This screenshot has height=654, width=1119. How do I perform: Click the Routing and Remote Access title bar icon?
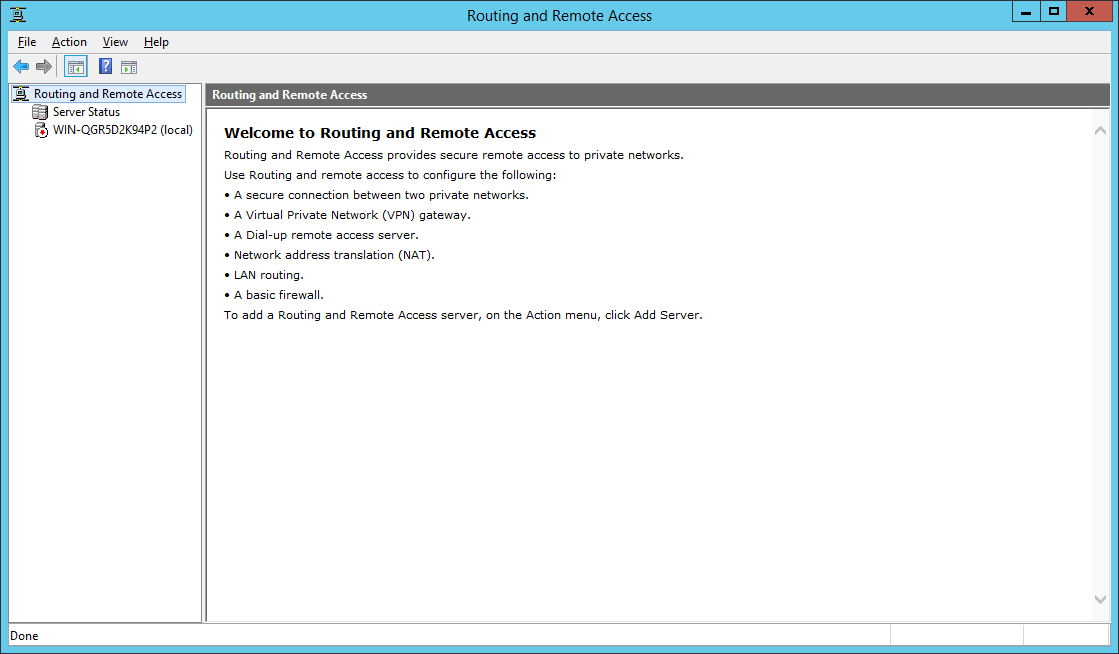point(18,15)
